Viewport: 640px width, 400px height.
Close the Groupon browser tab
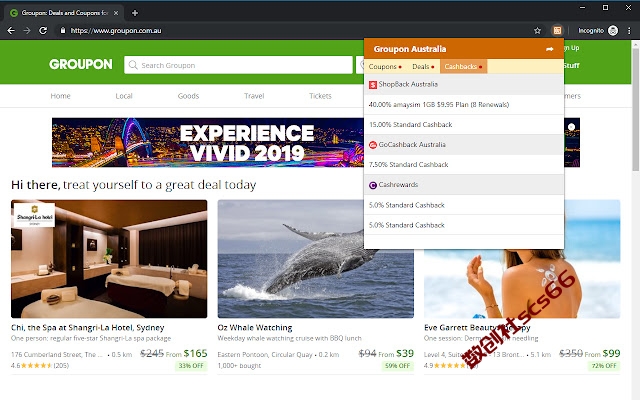(116, 13)
